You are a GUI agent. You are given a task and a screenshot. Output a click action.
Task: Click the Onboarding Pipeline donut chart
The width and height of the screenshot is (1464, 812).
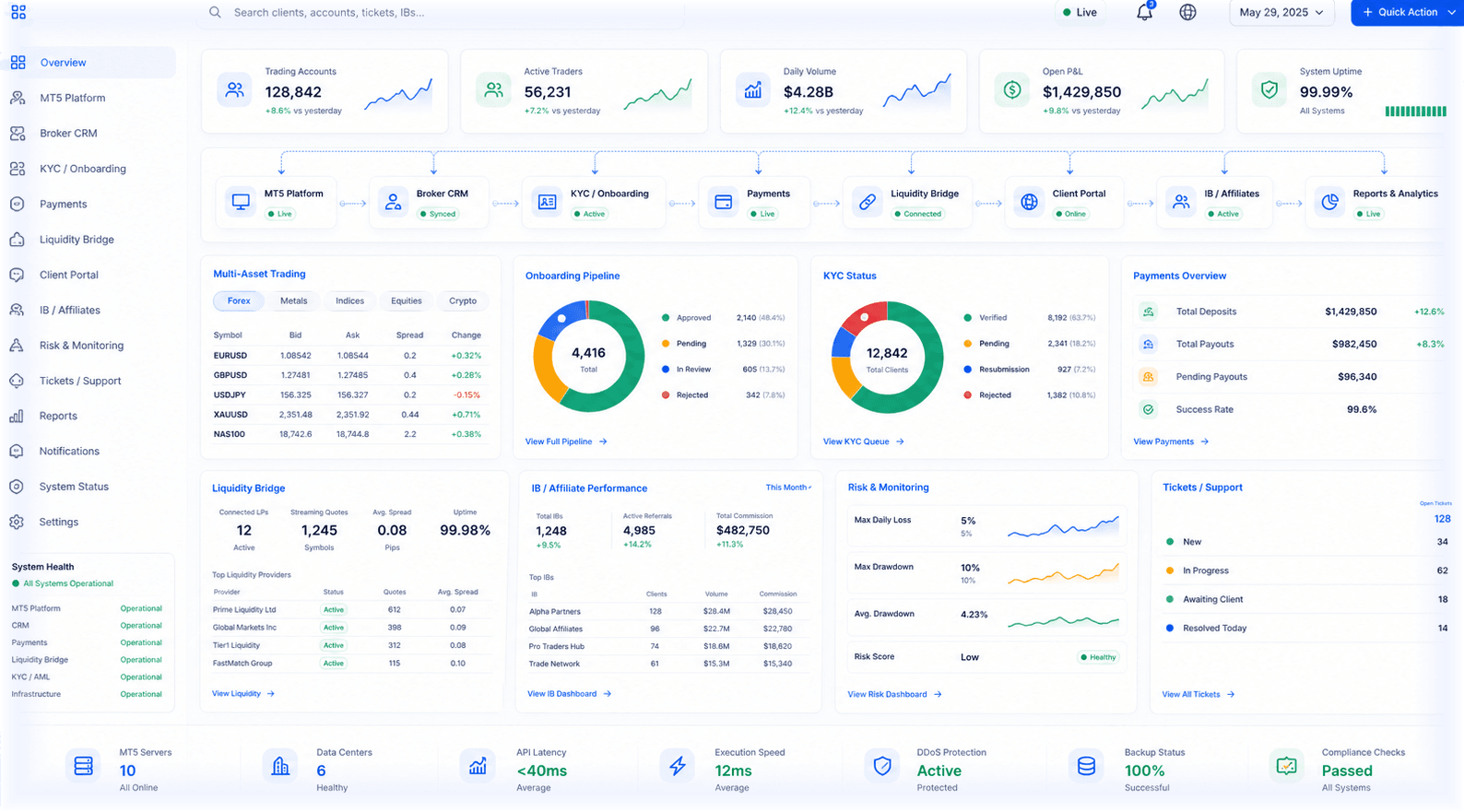(588, 356)
